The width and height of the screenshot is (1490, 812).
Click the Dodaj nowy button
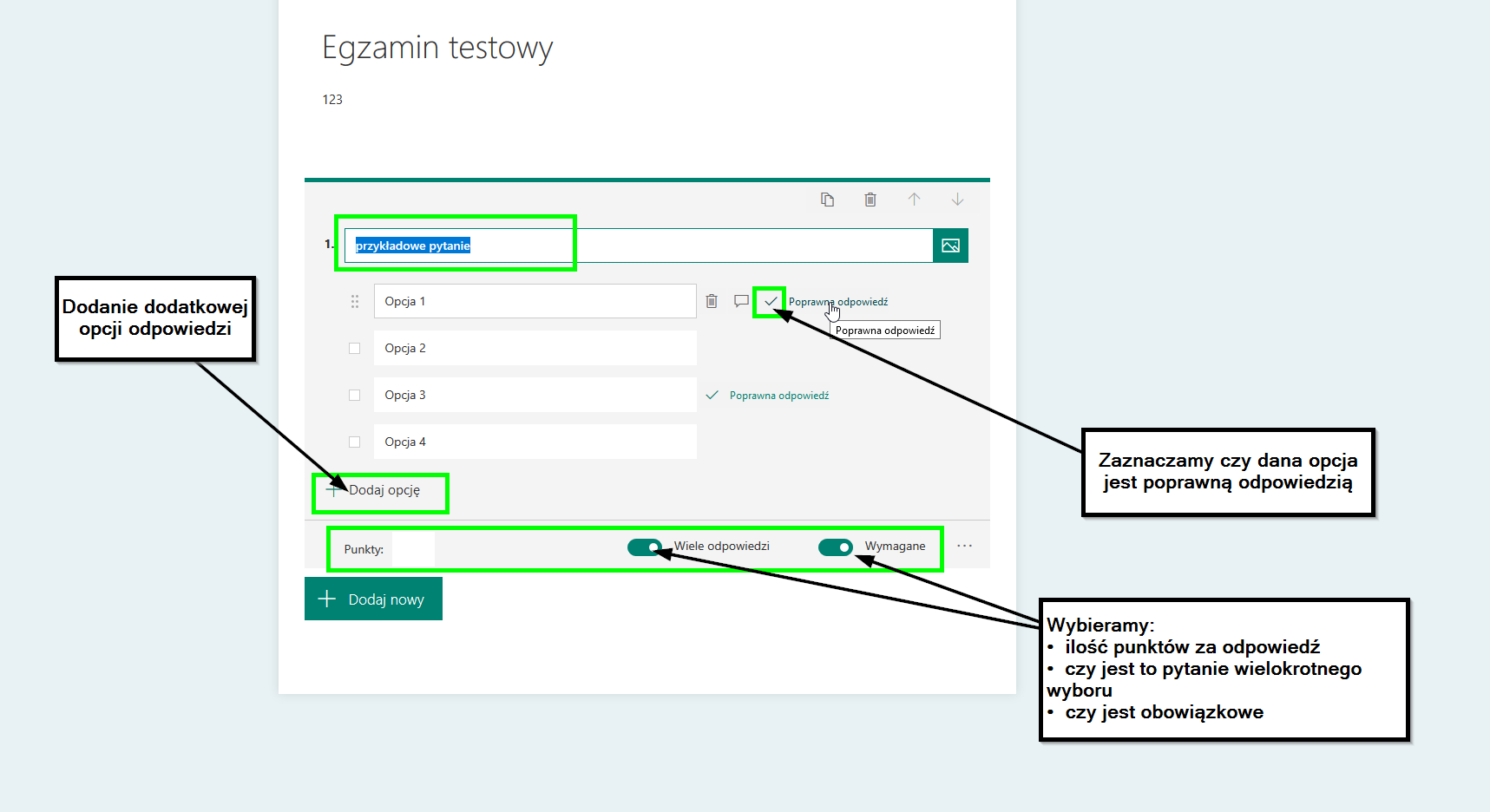pyautogui.click(x=373, y=599)
